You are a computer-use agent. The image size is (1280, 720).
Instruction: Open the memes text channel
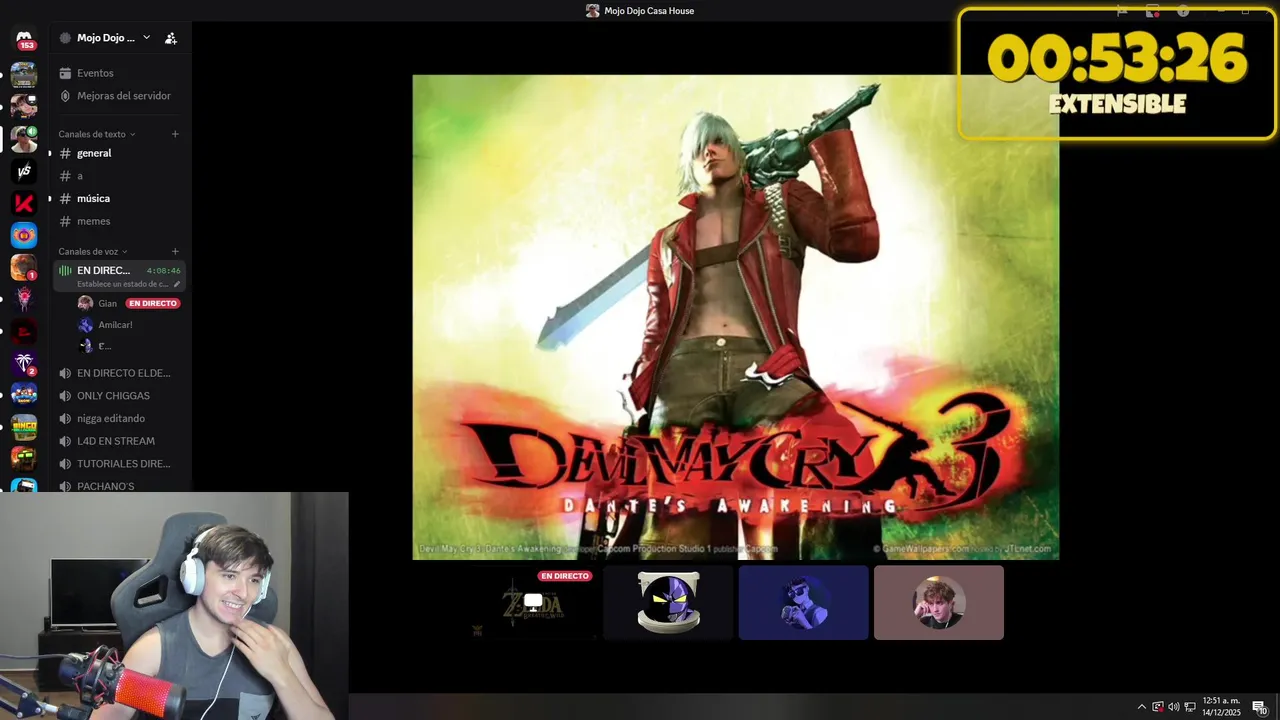(x=93, y=221)
